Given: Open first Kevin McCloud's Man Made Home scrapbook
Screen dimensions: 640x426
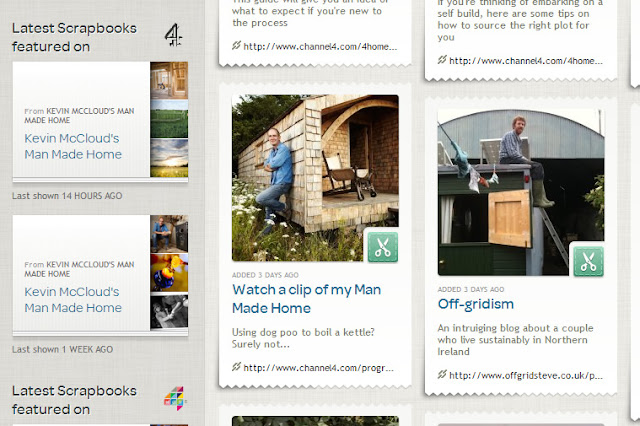Looking at the screenshot, I should [73, 146].
